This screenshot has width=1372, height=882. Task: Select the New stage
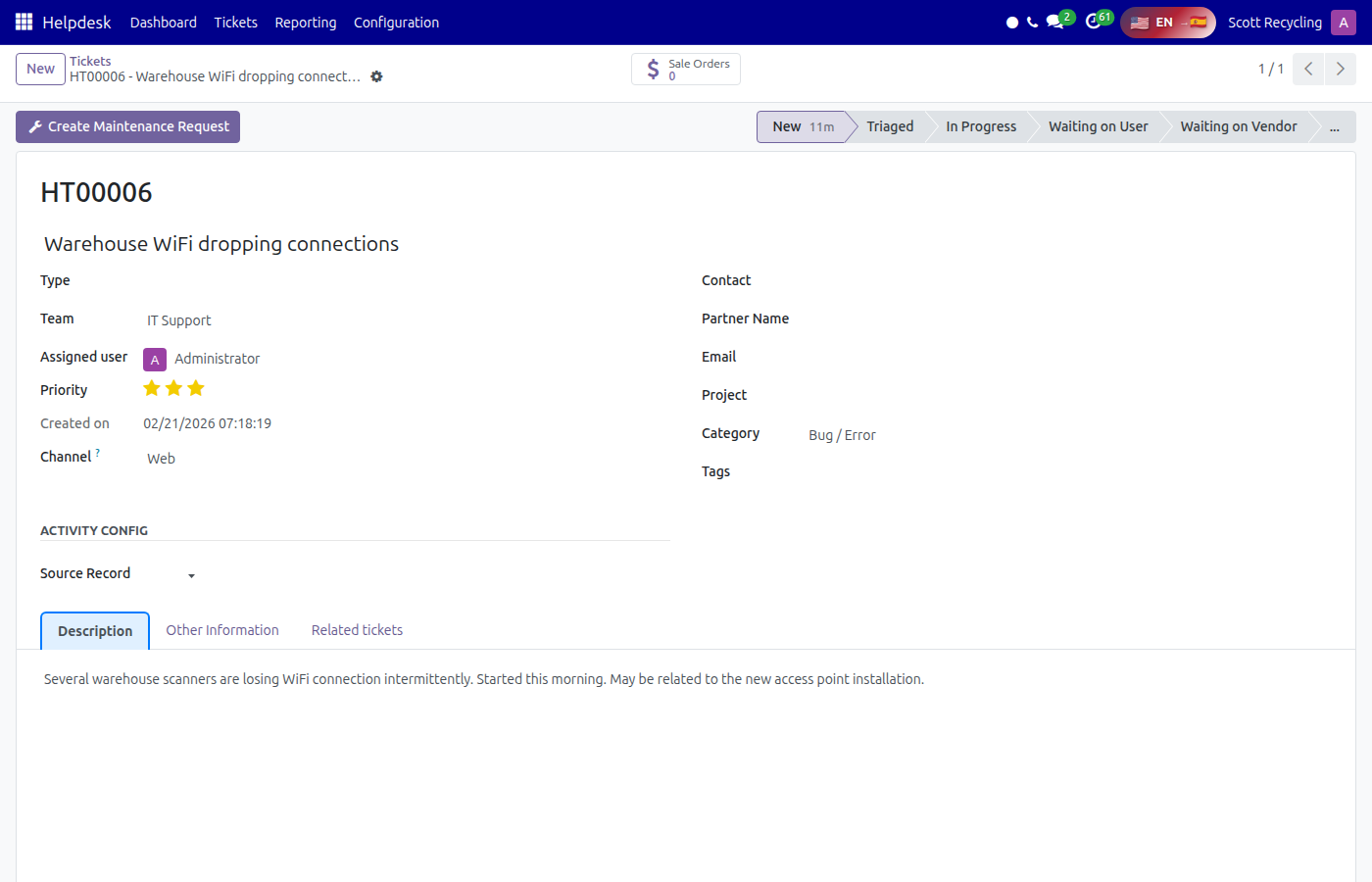(802, 126)
